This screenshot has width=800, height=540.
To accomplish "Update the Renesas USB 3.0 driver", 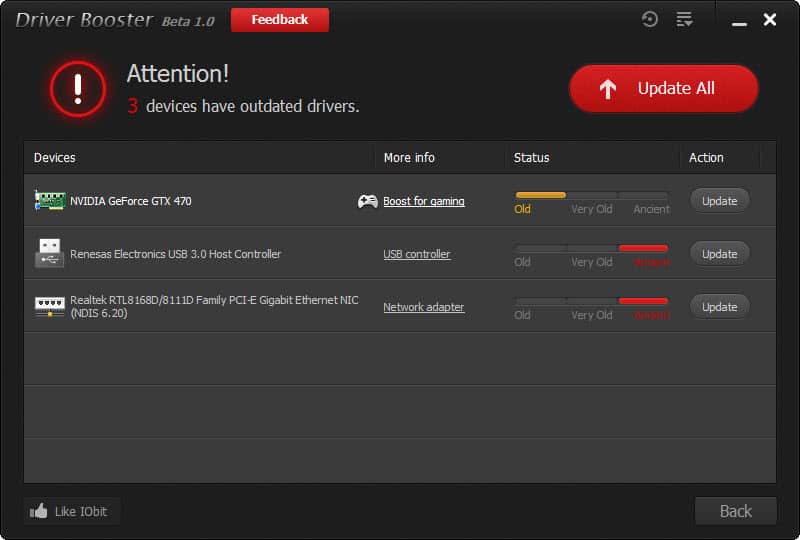I will click(x=719, y=254).
